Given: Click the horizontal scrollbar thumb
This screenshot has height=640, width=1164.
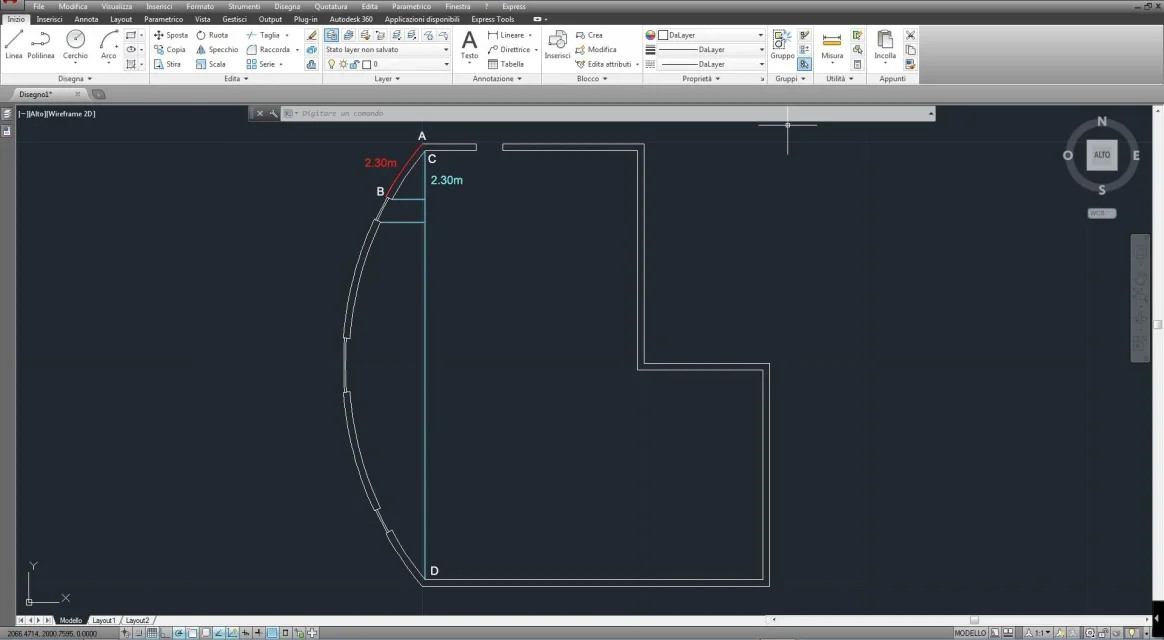Looking at the screenshot, I should click(x=974, y=620).
